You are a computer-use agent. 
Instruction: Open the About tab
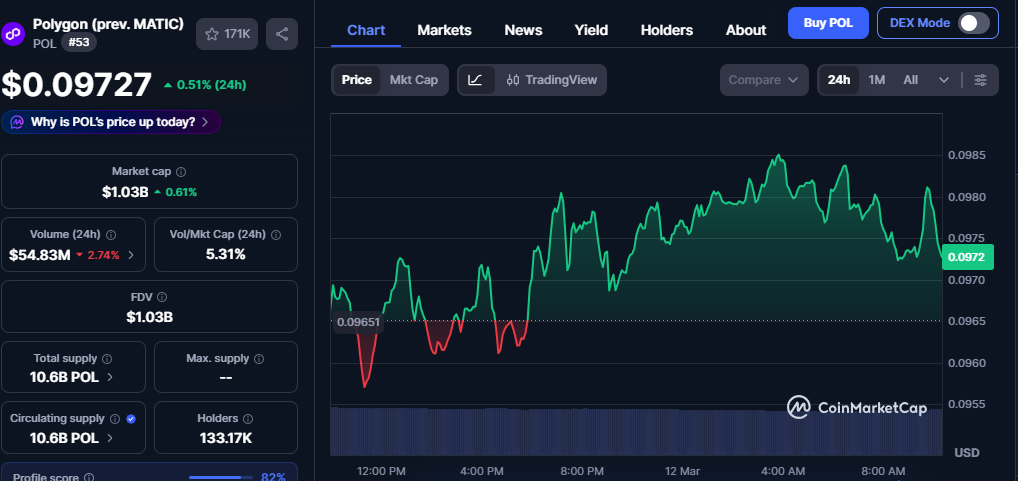[x=746, y=30]
